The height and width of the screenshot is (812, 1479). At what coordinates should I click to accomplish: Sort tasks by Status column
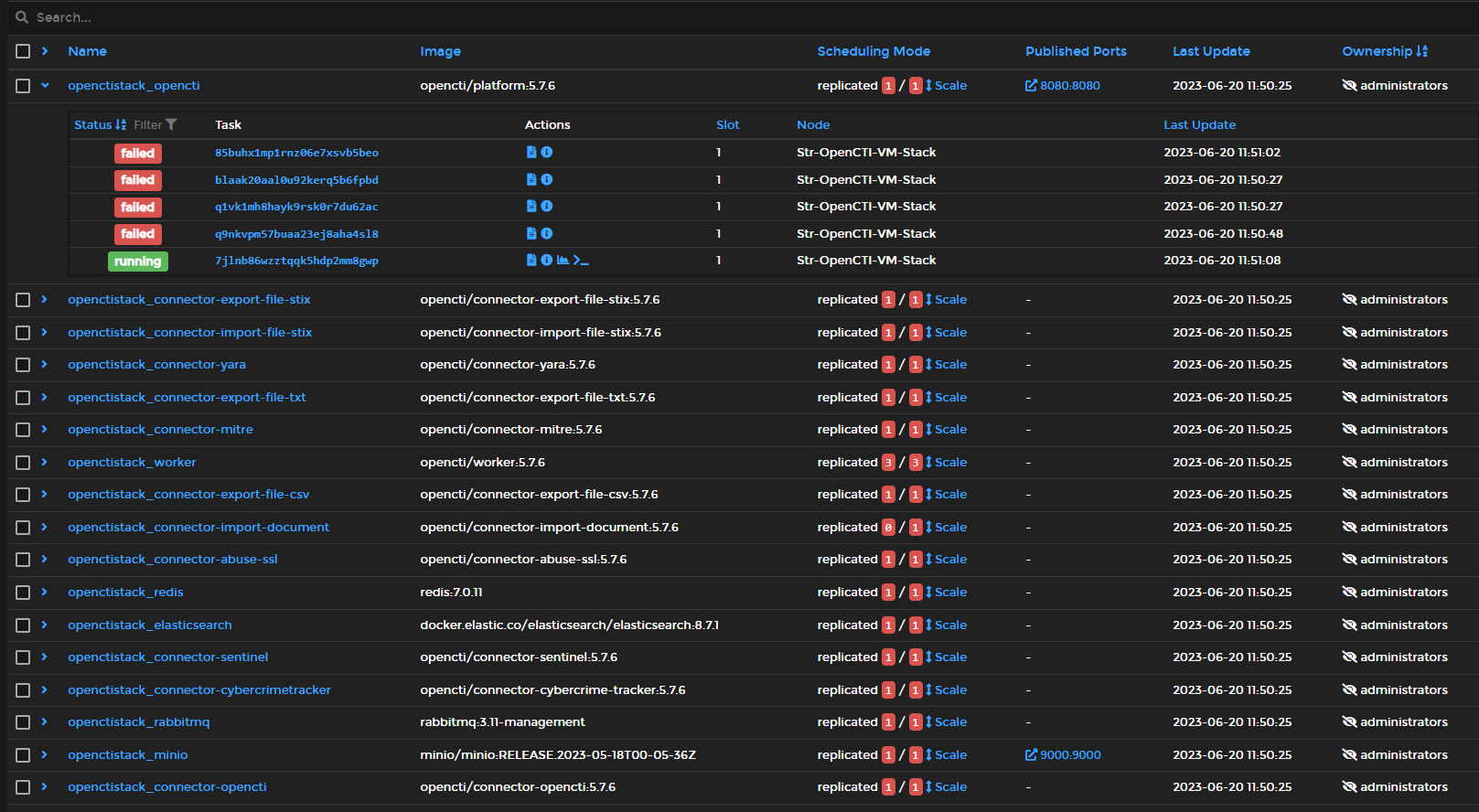[x=100, y=124]
